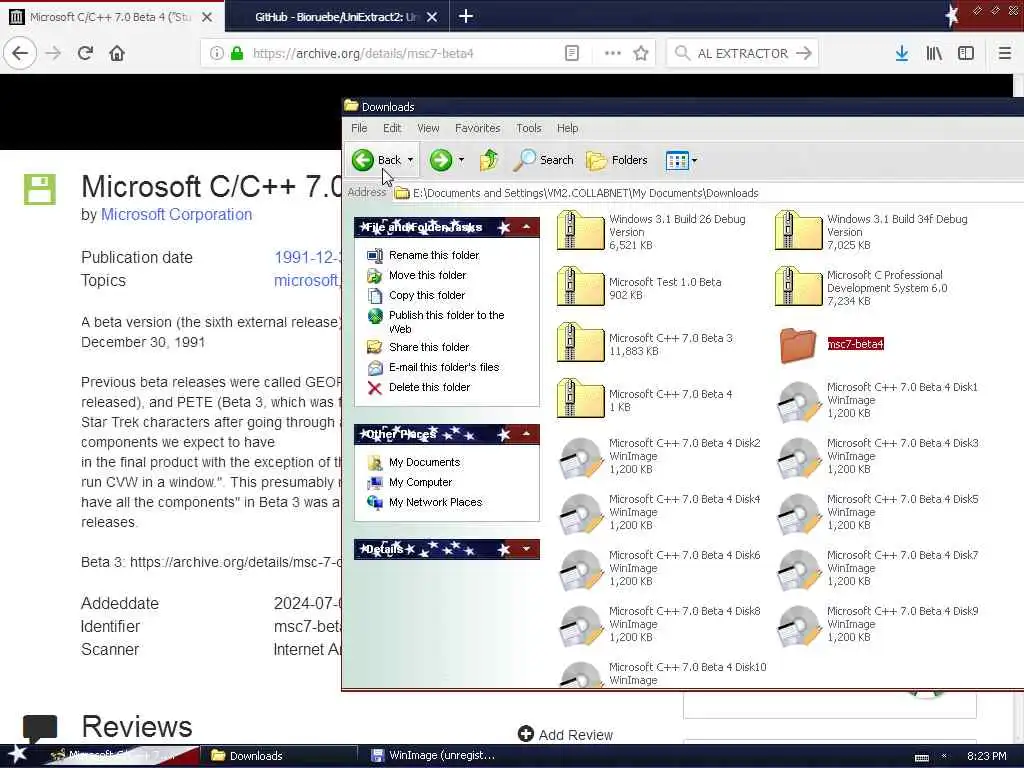Click Explorer Search toolbar button
Image resolution: width=1024 pixels, height=768 pixels.
point(543,160)
